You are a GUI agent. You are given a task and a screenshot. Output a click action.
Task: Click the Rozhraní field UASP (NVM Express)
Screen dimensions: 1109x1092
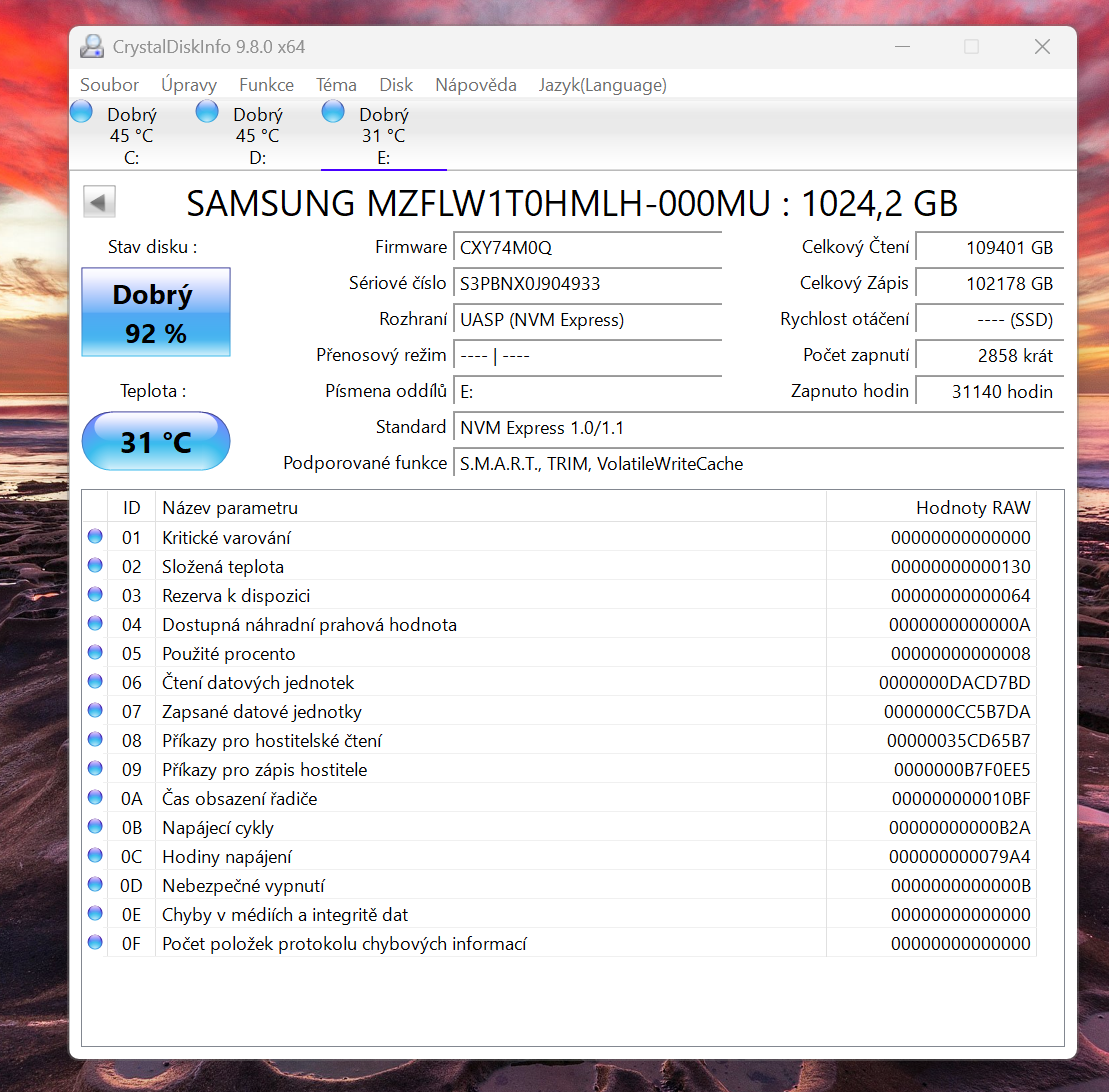[588, 320]
